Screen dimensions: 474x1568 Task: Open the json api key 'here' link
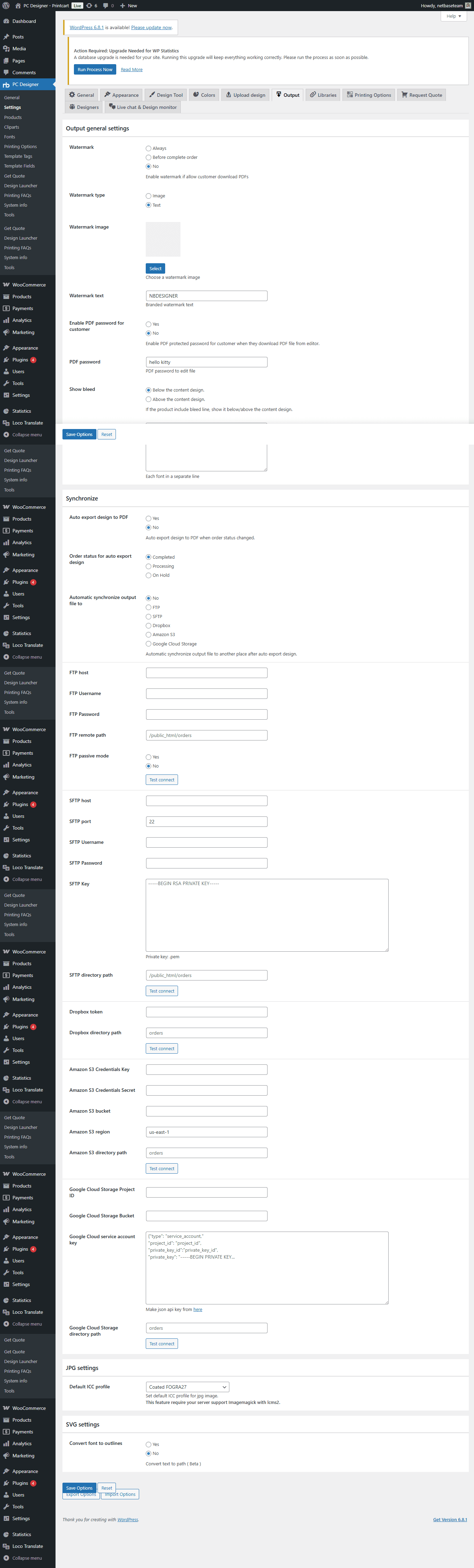pyautogui.click(x=198, y=1309)
